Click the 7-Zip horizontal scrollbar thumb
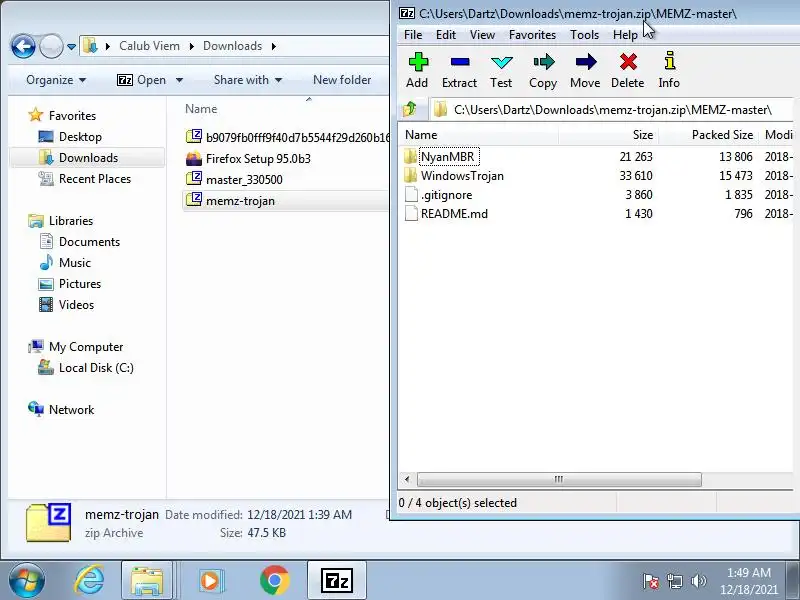800x600 pixels. (559, 479)
